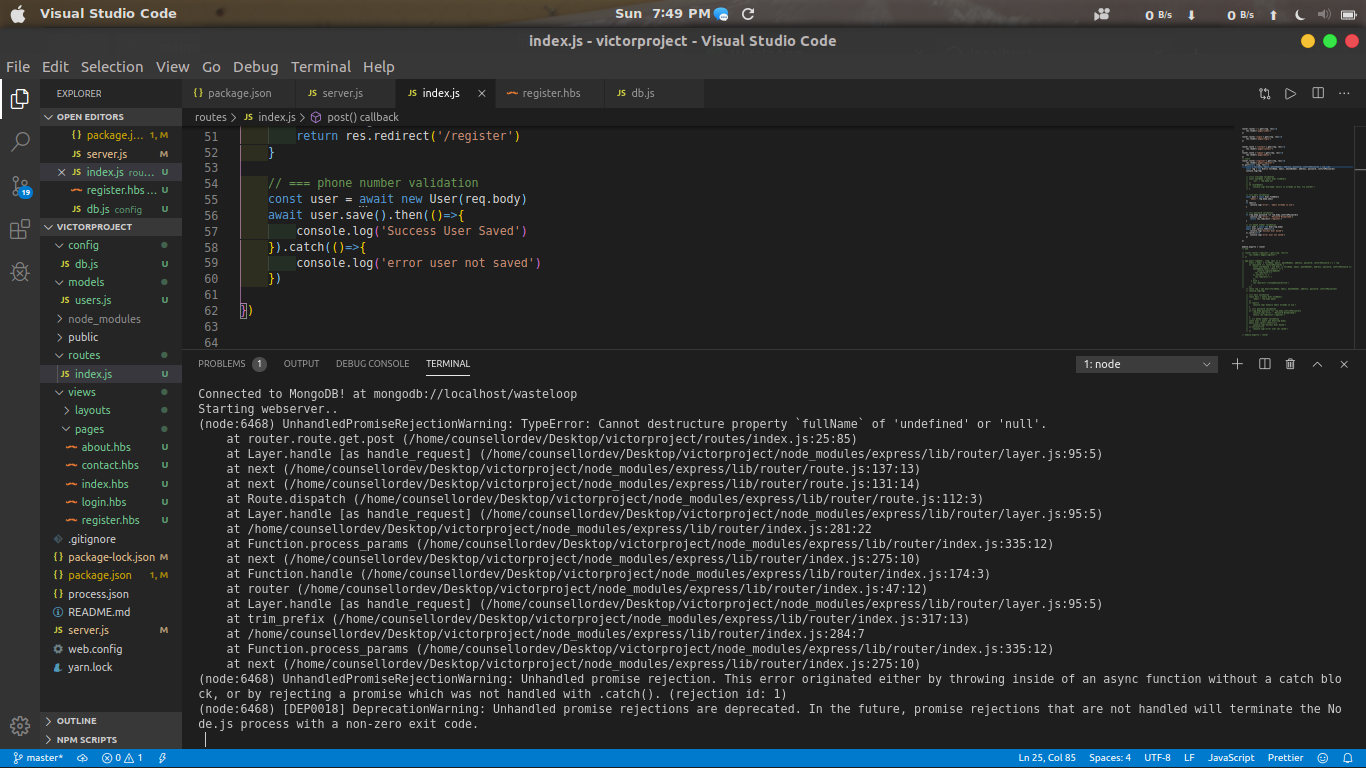Close the index.js editor tab
This screenshot has width=1366, height=768.
[x=481, y=93]
